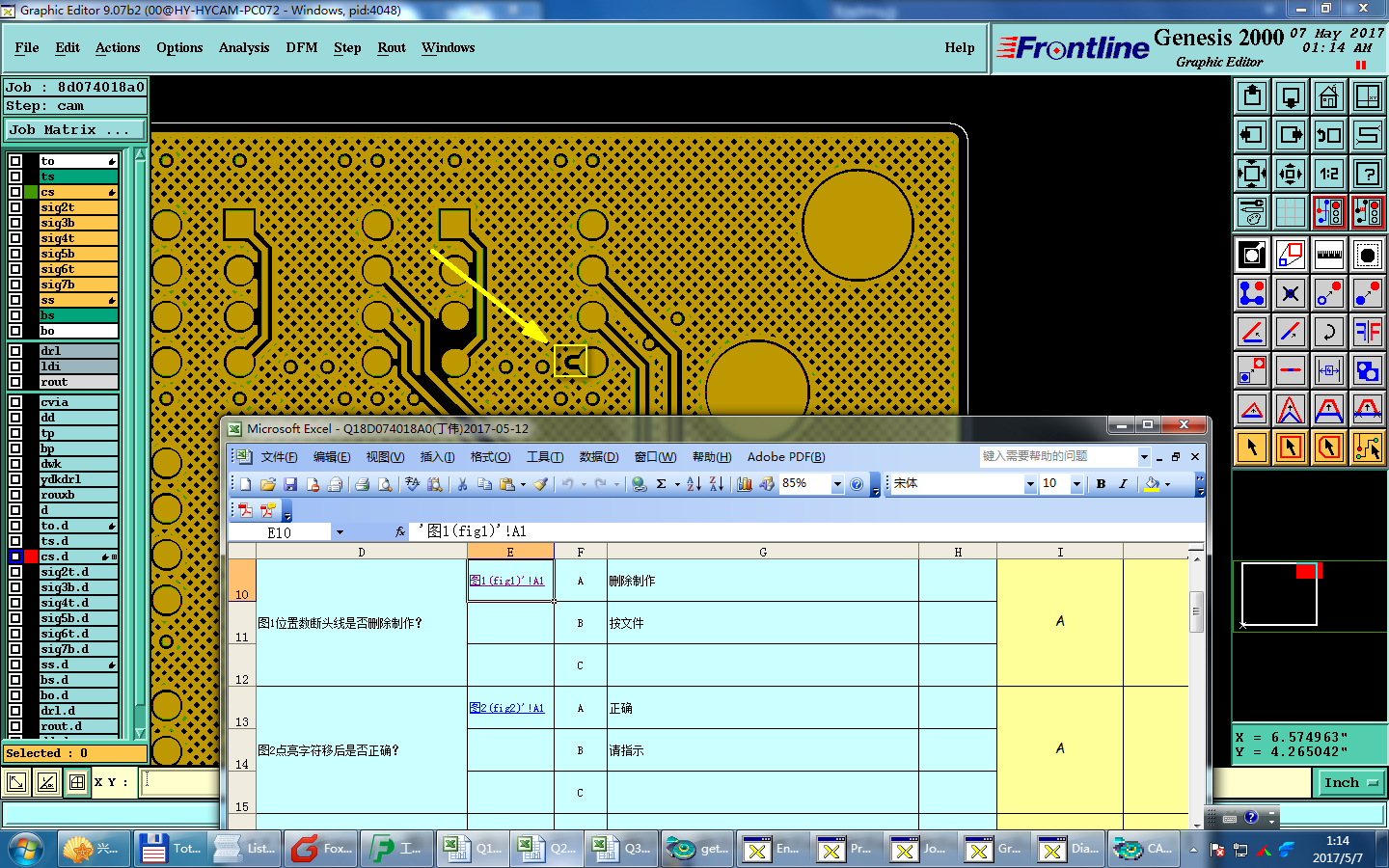Open the Help menu in Graphic Editor
Image resolution: width=1389 pixels, height=868 pixels.
960,47
